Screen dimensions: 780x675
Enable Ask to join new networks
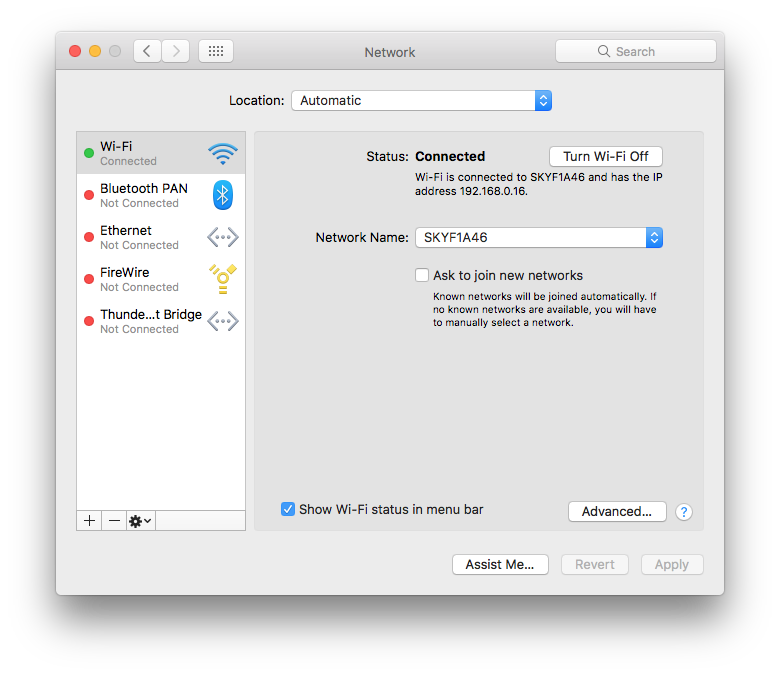(x=422, y=275)
